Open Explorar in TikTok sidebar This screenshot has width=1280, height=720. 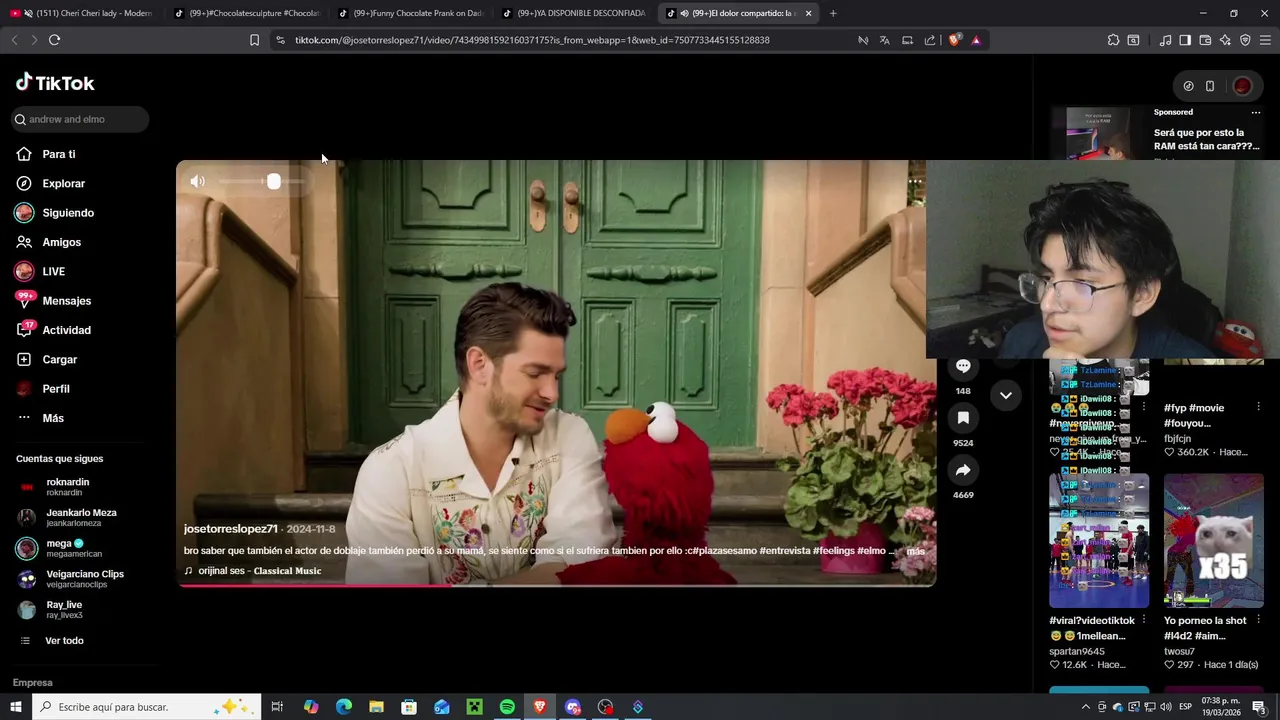coord(63,184)
